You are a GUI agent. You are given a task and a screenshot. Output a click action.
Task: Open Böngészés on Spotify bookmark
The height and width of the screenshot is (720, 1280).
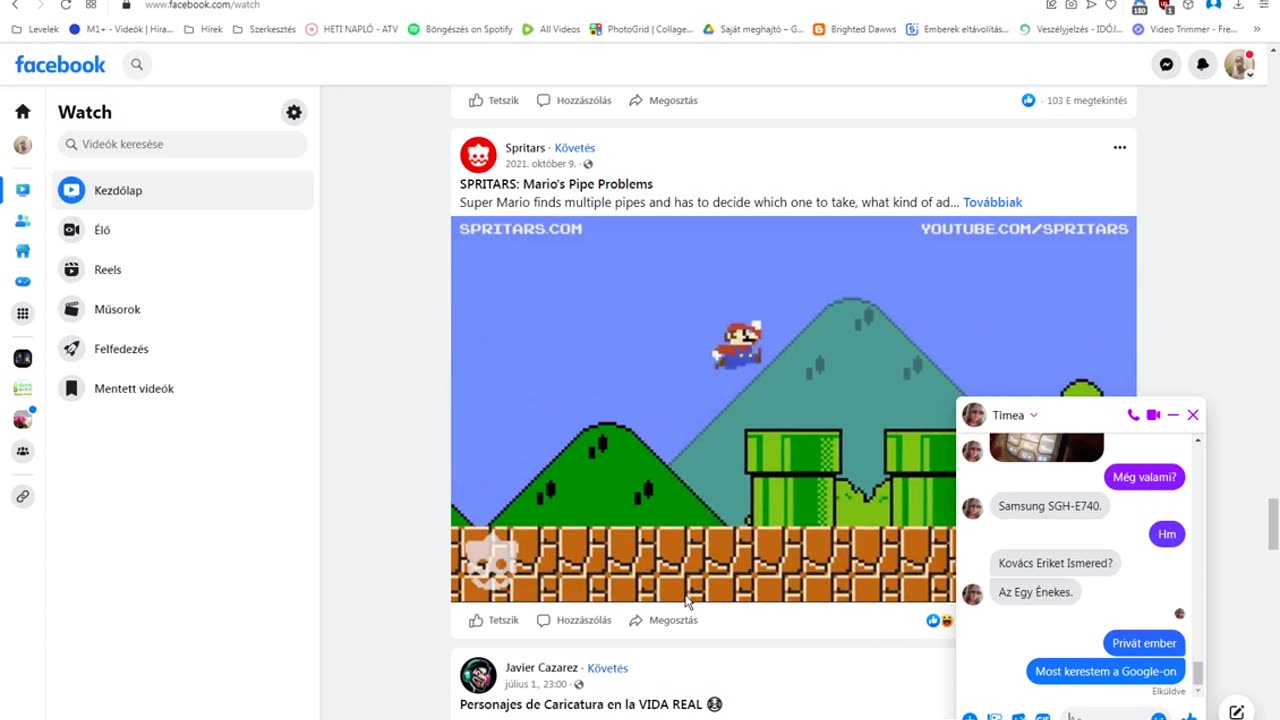tap(460, 29)
